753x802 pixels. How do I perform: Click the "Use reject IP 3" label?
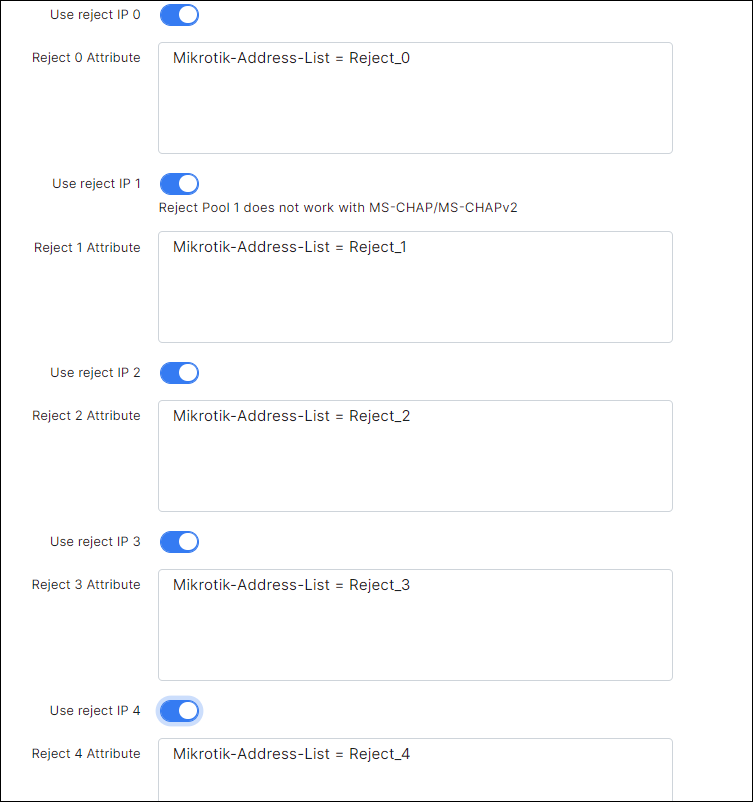pos(95,542)
